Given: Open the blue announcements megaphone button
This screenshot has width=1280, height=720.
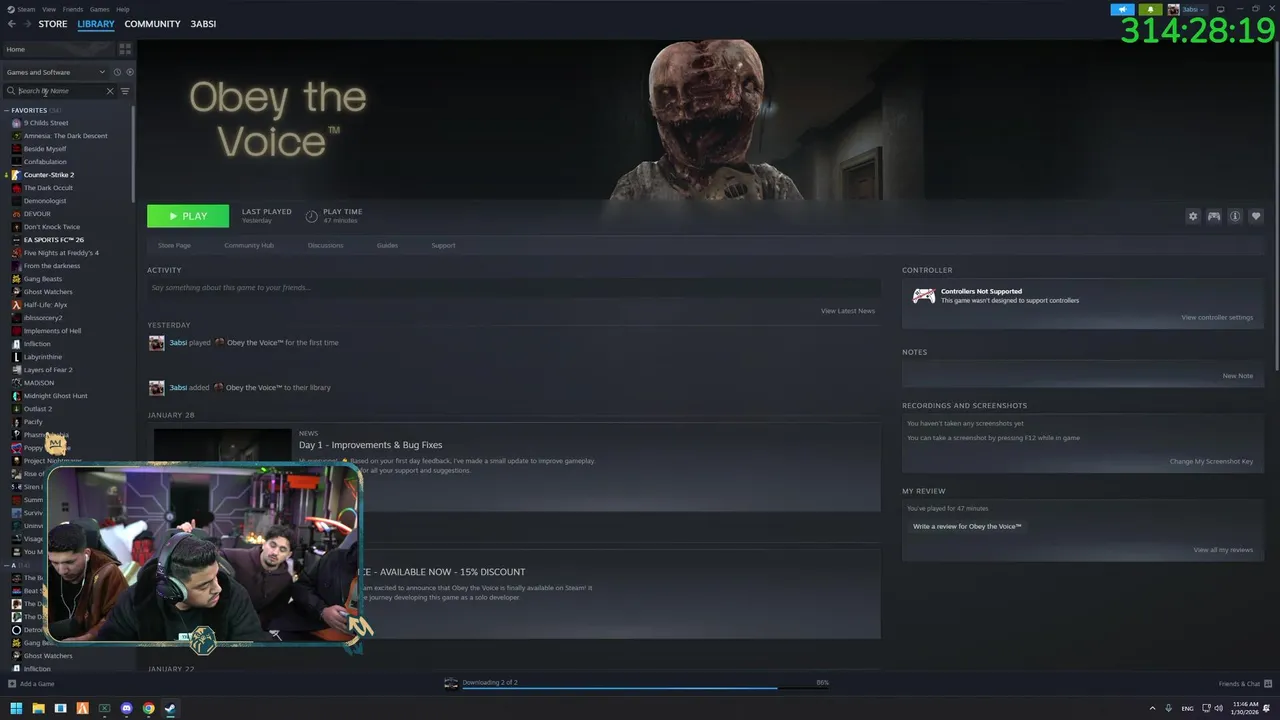Looking at the screenshot, I should click(1122, 9).
